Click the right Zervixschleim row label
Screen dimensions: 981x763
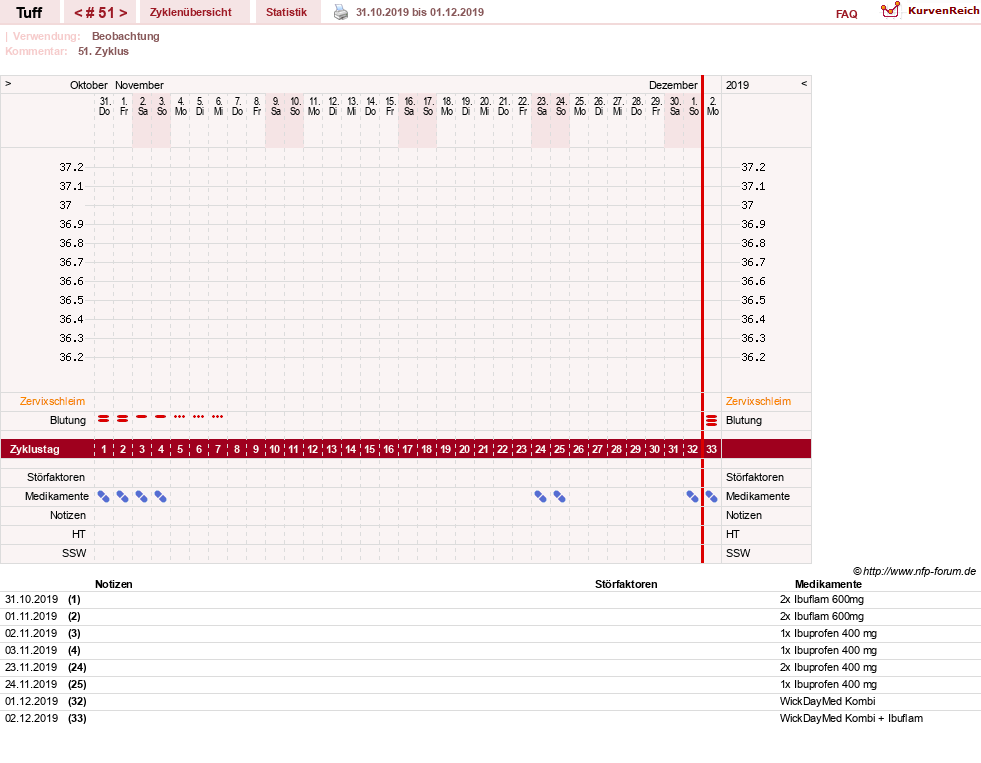coord(758,402)
